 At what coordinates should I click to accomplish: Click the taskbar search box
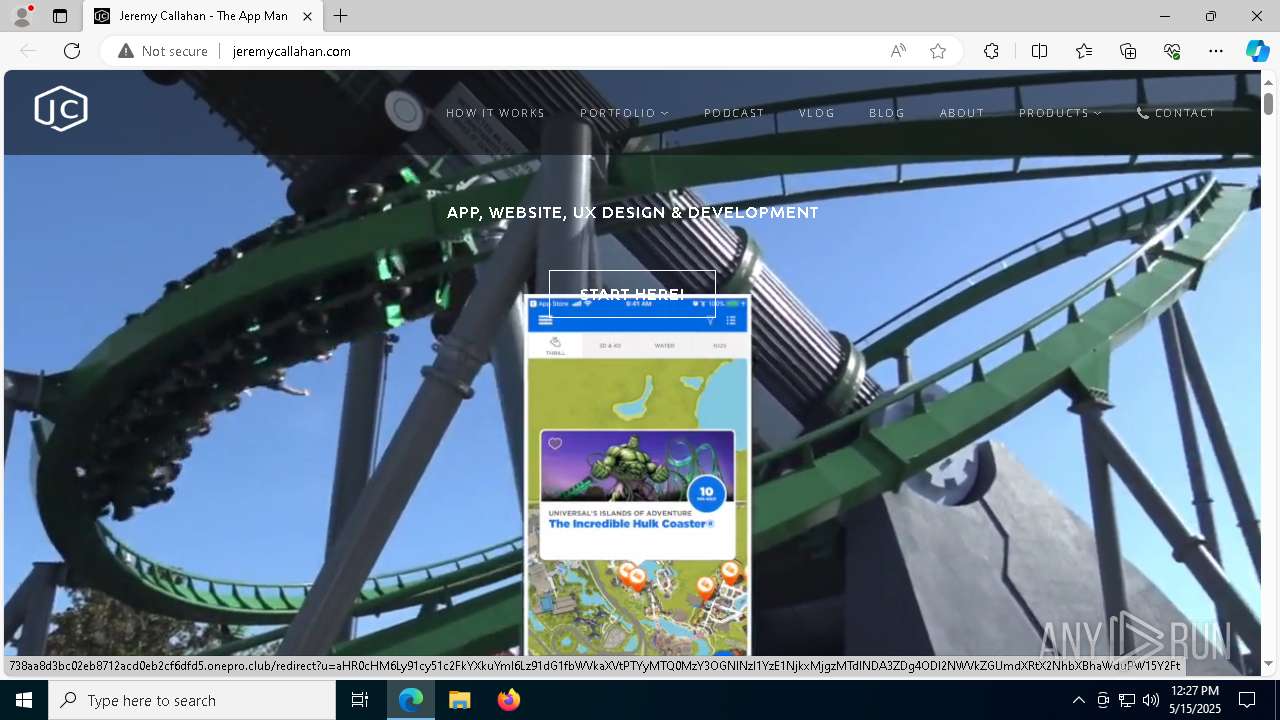[192, 700]
